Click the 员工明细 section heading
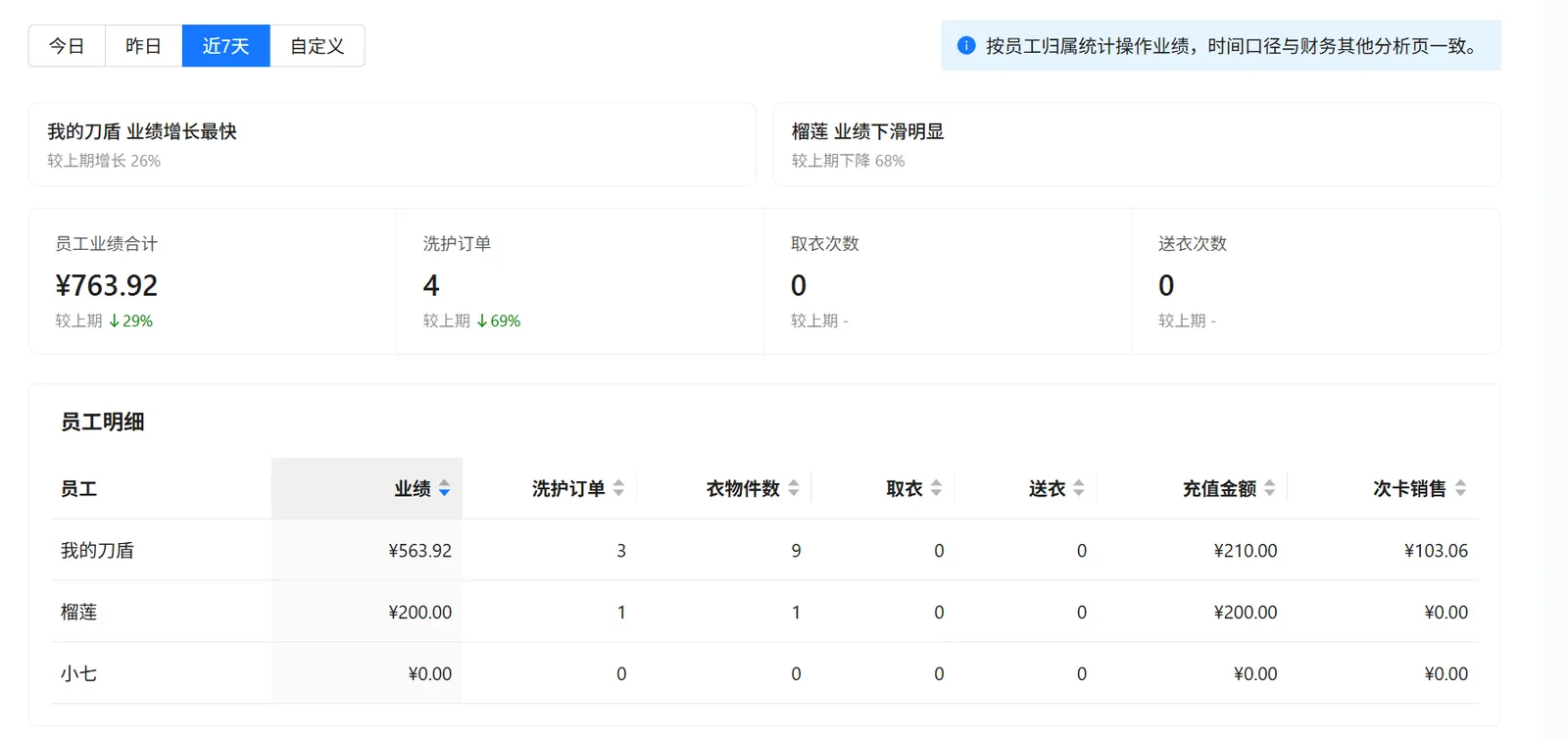This screenshot has width=1568, height=741. [103, 421]
